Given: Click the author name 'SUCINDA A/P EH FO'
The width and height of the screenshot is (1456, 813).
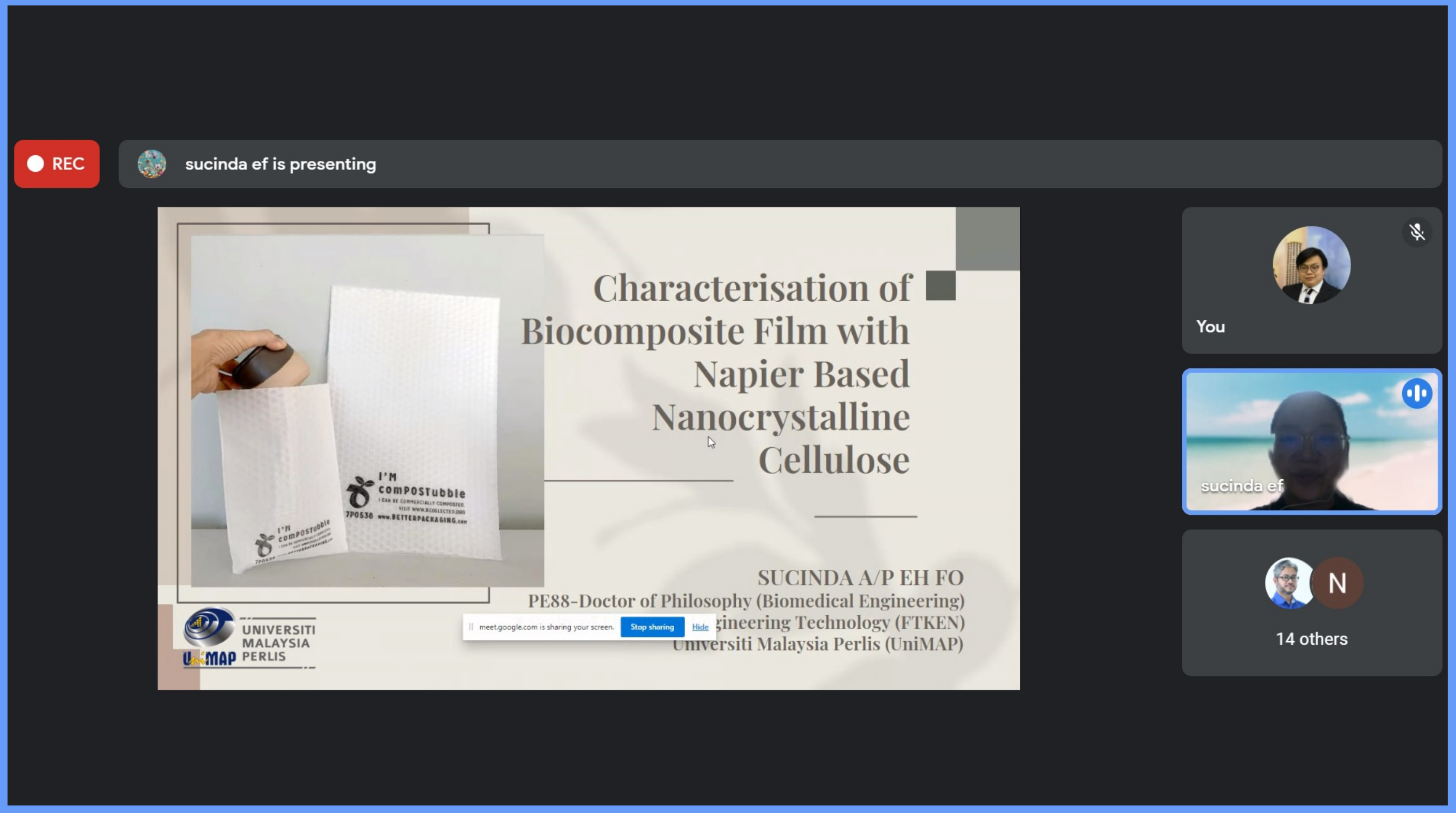Looking at the screenshot, I should (x=860, y=577).
